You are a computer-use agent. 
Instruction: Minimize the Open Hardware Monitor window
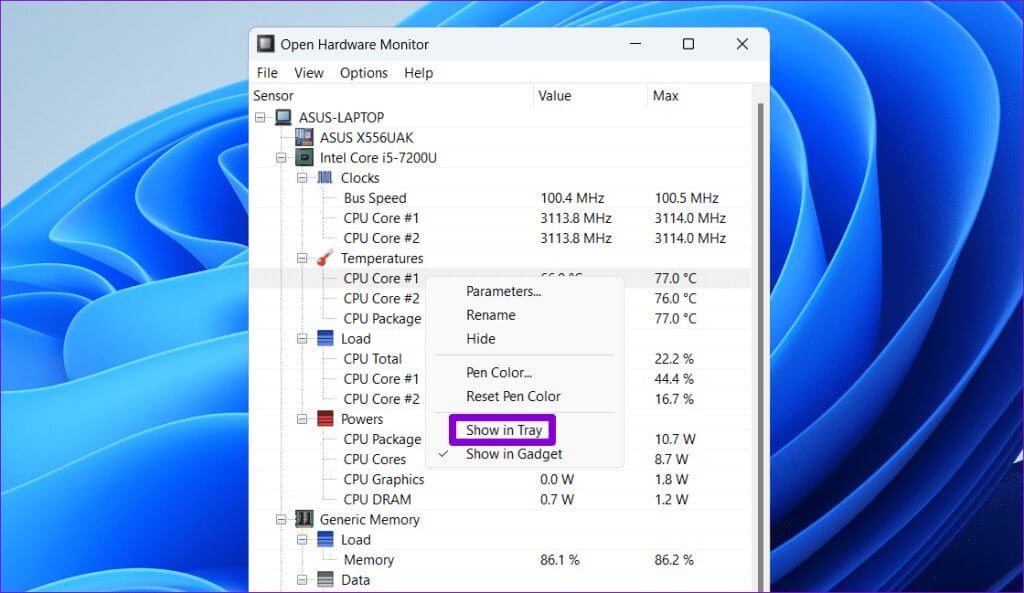(x=635, y=44)
